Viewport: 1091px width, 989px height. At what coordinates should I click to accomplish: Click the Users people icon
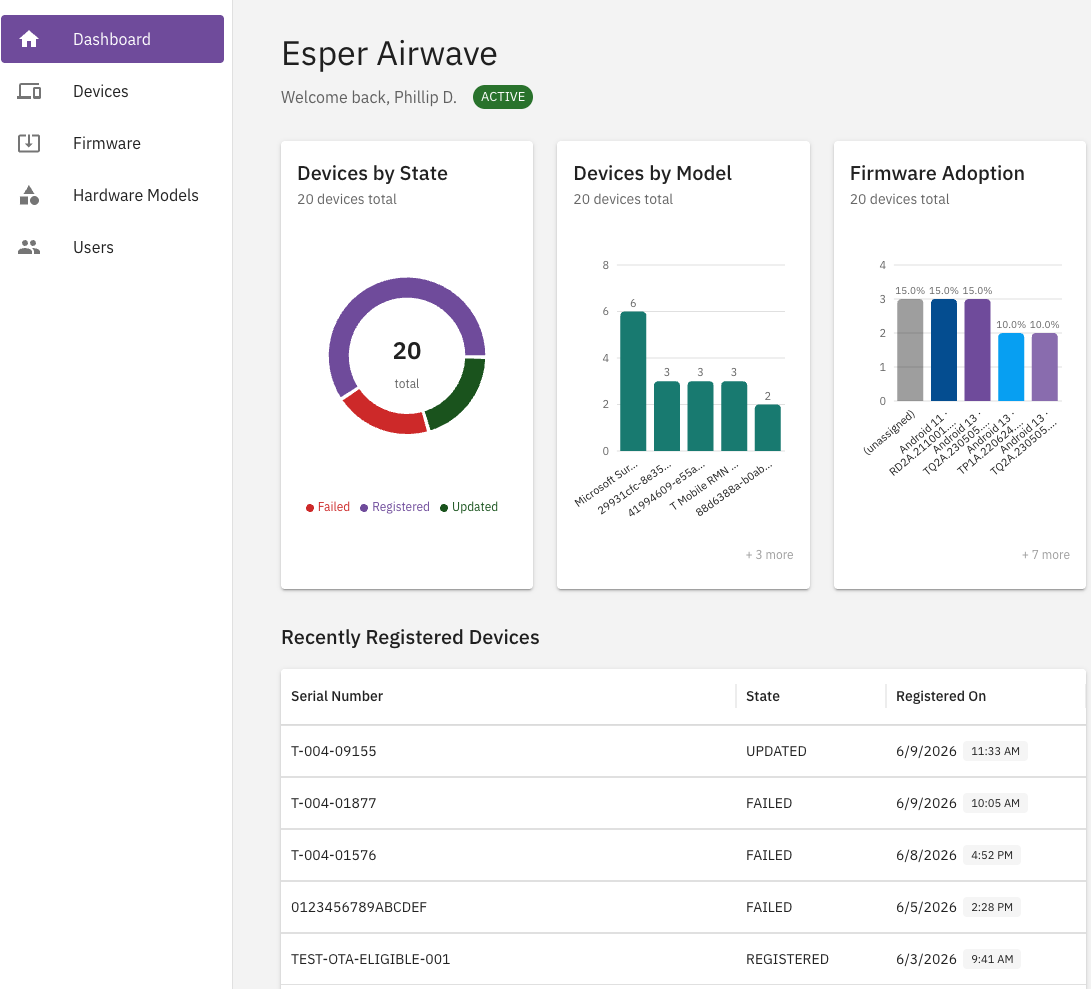pos(29,247)
